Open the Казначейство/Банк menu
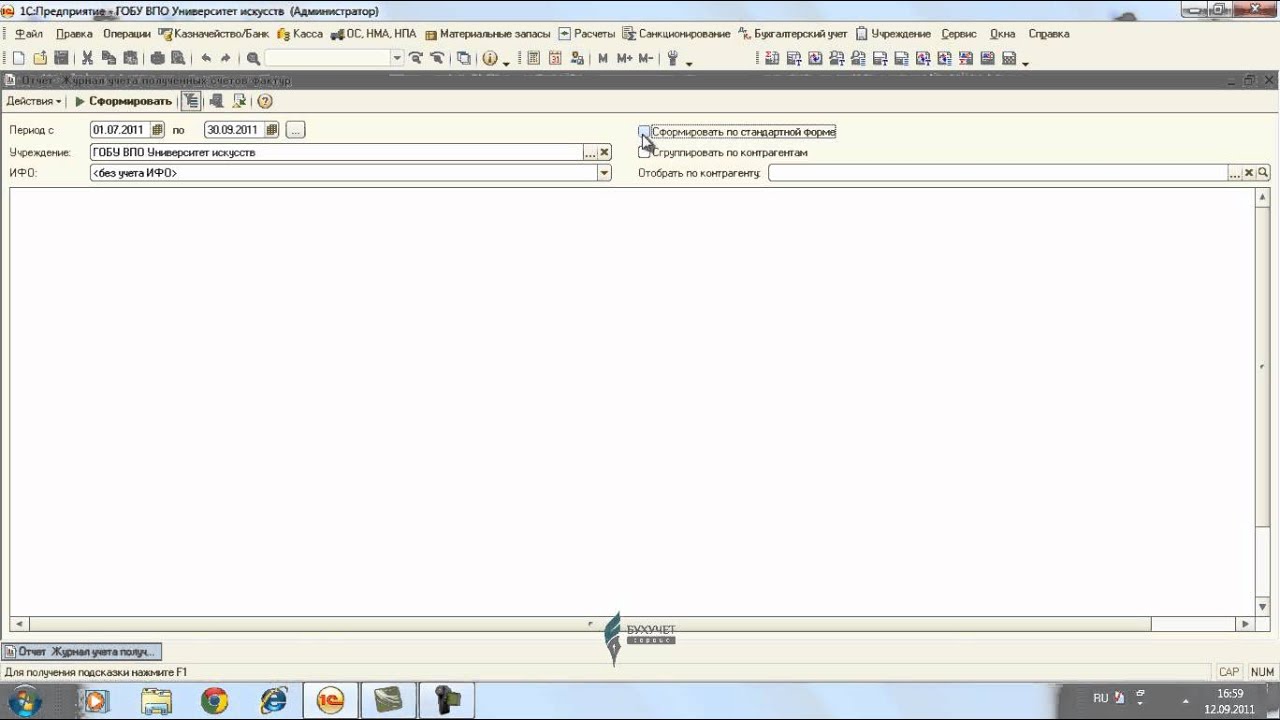 point(214,34)
